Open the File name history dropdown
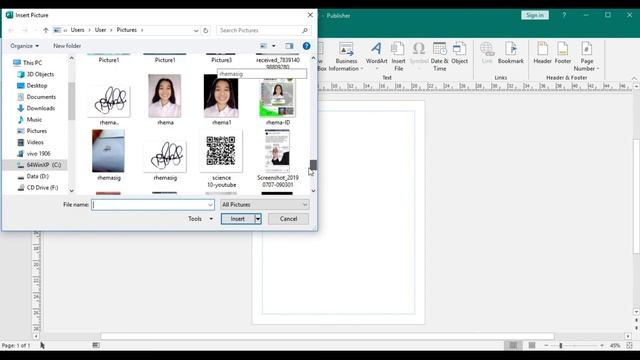Viewport: 640px width, 360px height. coord(210,204)
